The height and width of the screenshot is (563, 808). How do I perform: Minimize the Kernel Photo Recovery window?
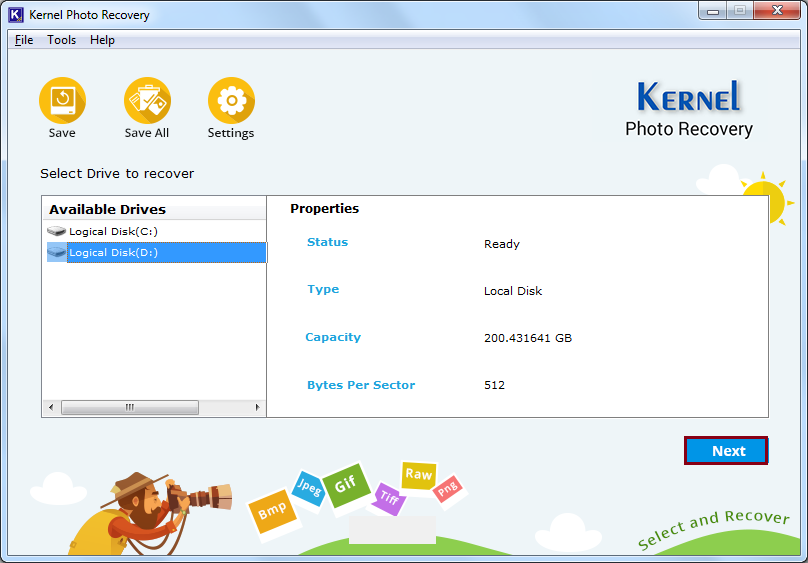tap(713, 10)
